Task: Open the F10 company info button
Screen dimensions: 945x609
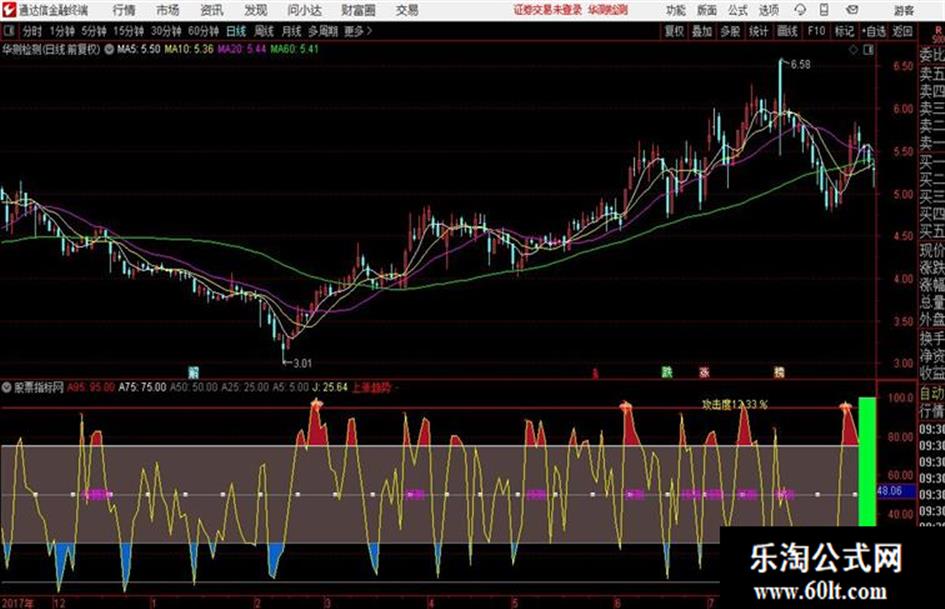Action: click(816, 31)
